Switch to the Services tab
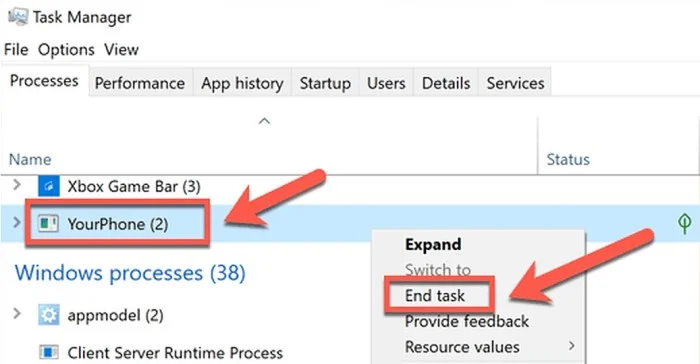Viewport: 700px width, 364px height. (515, 83)
